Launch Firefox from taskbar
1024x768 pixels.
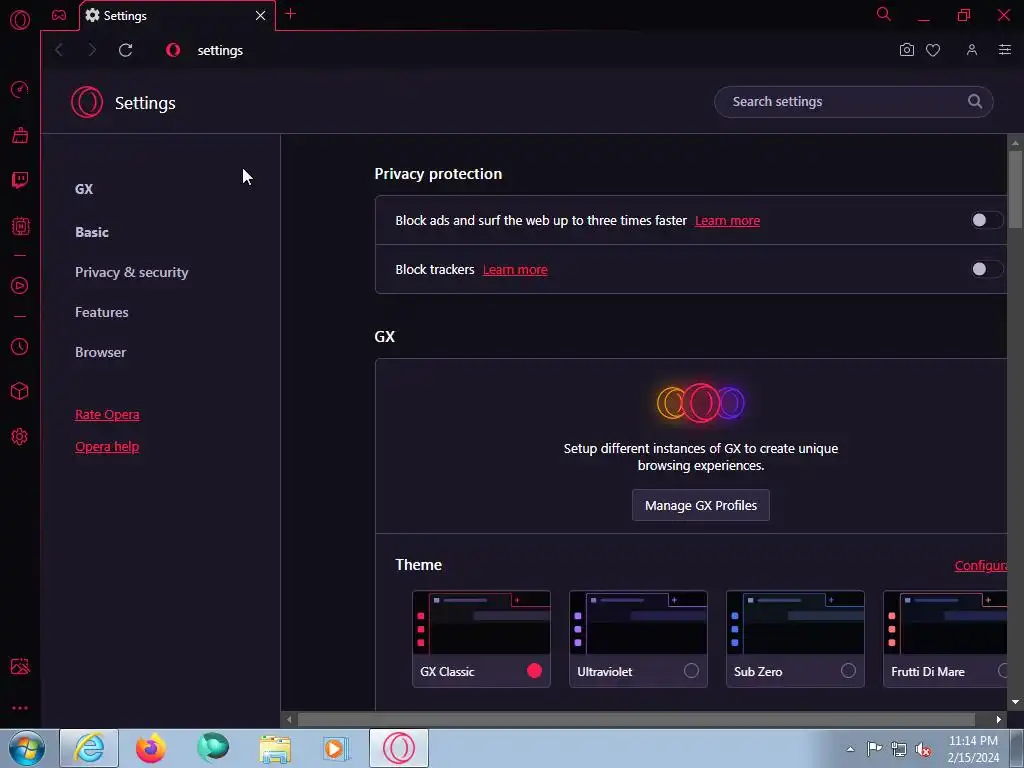click(x=151, y=748)
